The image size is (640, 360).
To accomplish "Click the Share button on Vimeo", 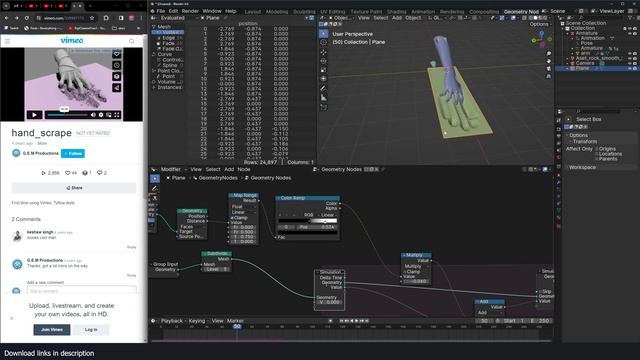I will point(74,188).
